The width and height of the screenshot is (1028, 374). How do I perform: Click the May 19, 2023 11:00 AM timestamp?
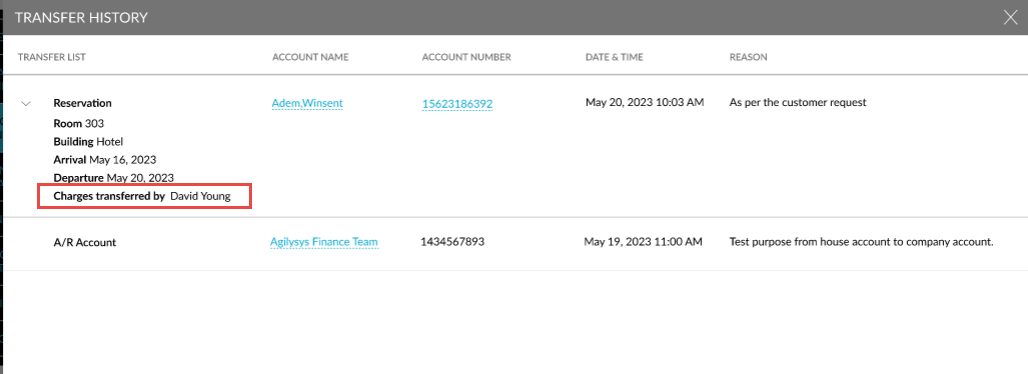tap(643, 241)
